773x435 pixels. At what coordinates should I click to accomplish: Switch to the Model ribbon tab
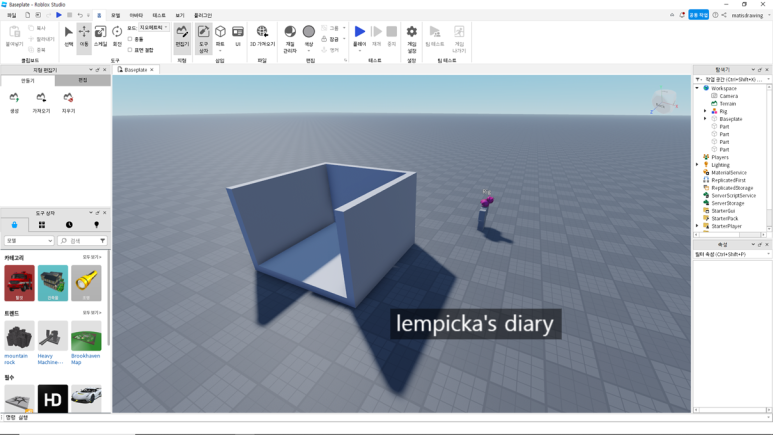(x=115, y=15)
